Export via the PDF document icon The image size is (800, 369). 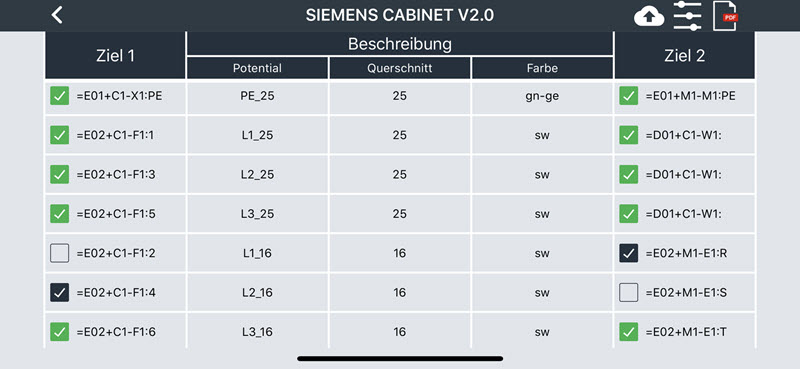point(726,16)
